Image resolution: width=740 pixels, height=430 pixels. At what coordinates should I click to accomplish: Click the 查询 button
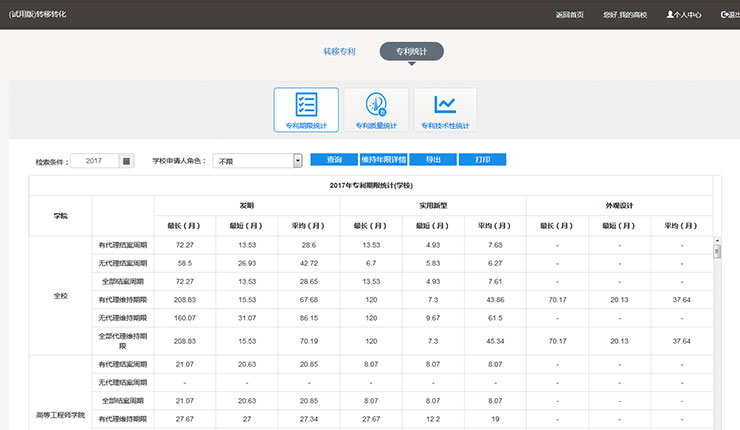point(334,159)
